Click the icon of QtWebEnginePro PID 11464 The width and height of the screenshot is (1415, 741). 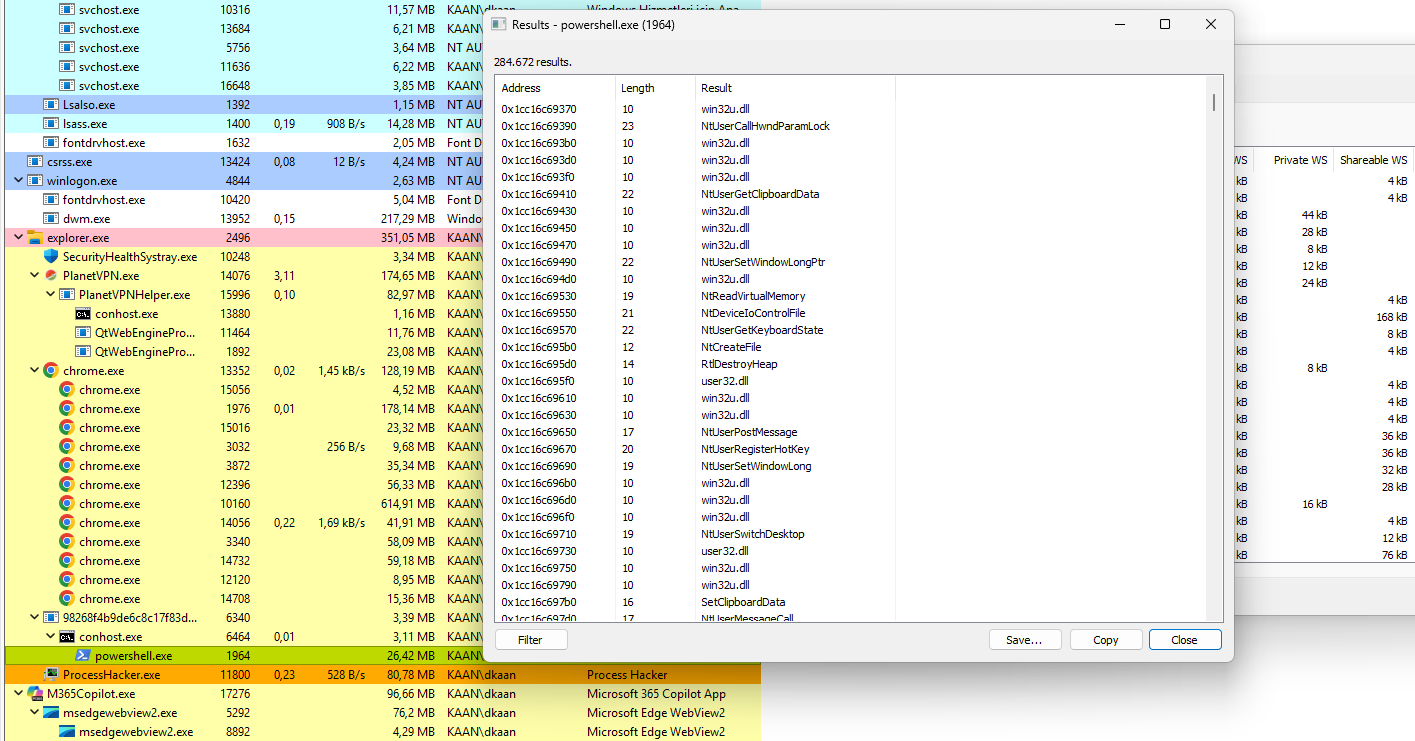pyautogui.click(x=83, y=333)
